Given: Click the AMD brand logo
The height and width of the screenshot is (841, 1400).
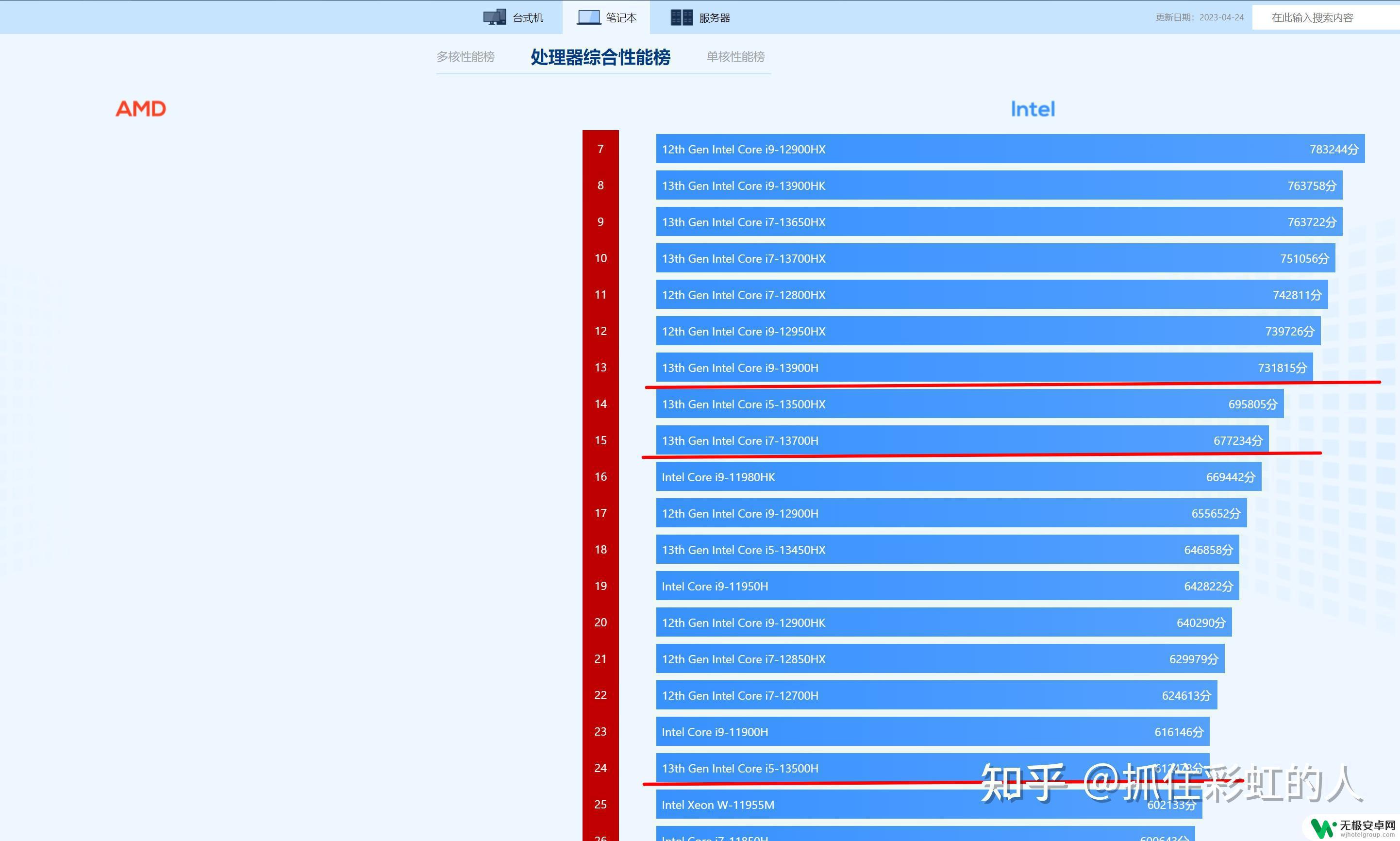Looking at the screenshot, I should coord(140,109).
